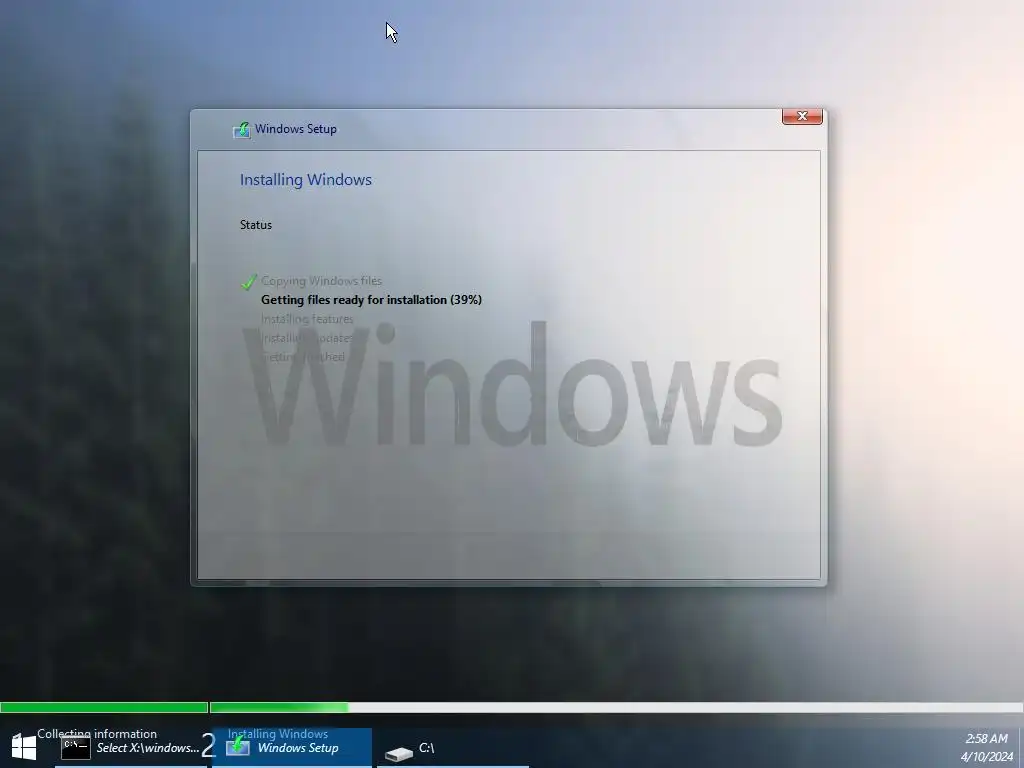Screen dimensions: 1024x768
Task: Click the Windows Setup title text
Action: 296,129
